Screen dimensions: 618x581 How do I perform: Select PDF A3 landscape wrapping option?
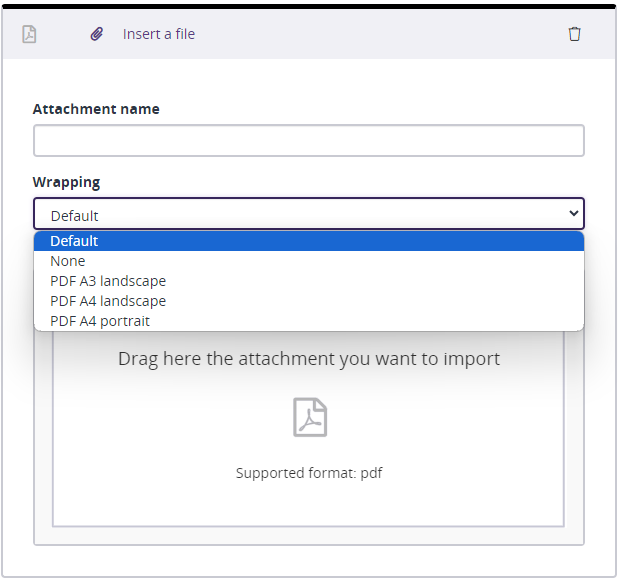click(x=108, y=281)
